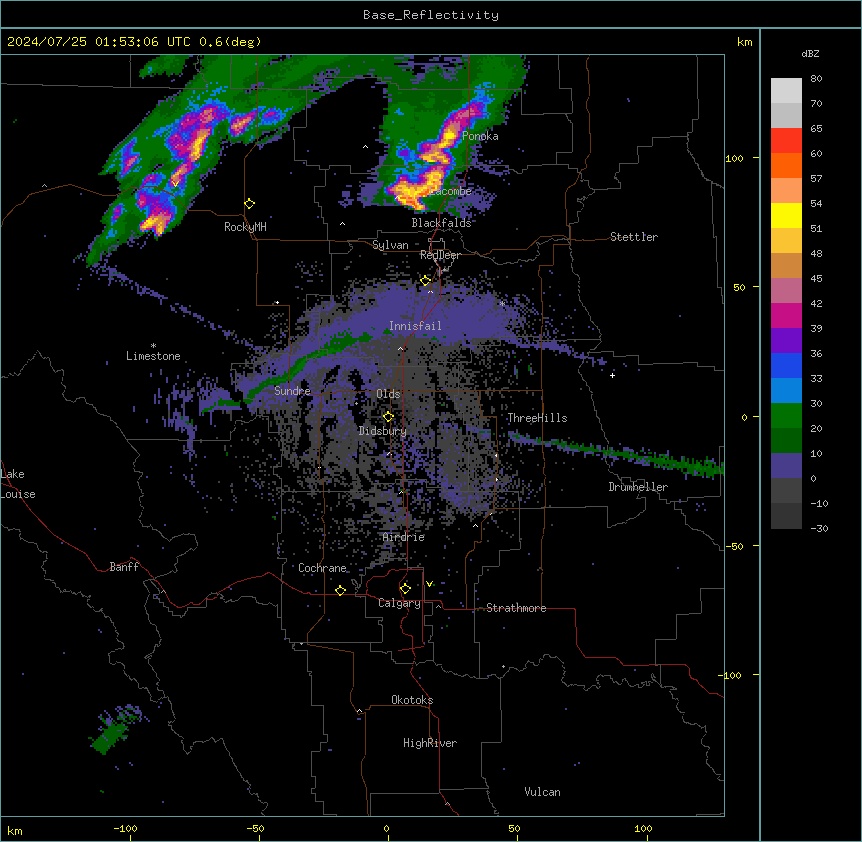
Task: Click the Vulcan city label
Action: [543, 792]
